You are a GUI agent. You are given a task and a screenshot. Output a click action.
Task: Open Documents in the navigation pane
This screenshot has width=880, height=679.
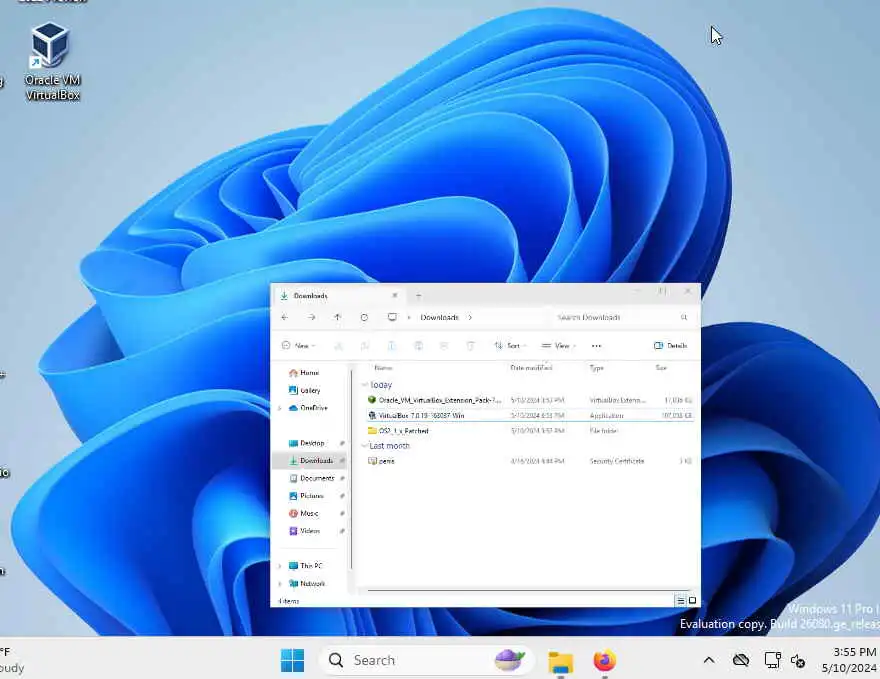tap(312, 478)
